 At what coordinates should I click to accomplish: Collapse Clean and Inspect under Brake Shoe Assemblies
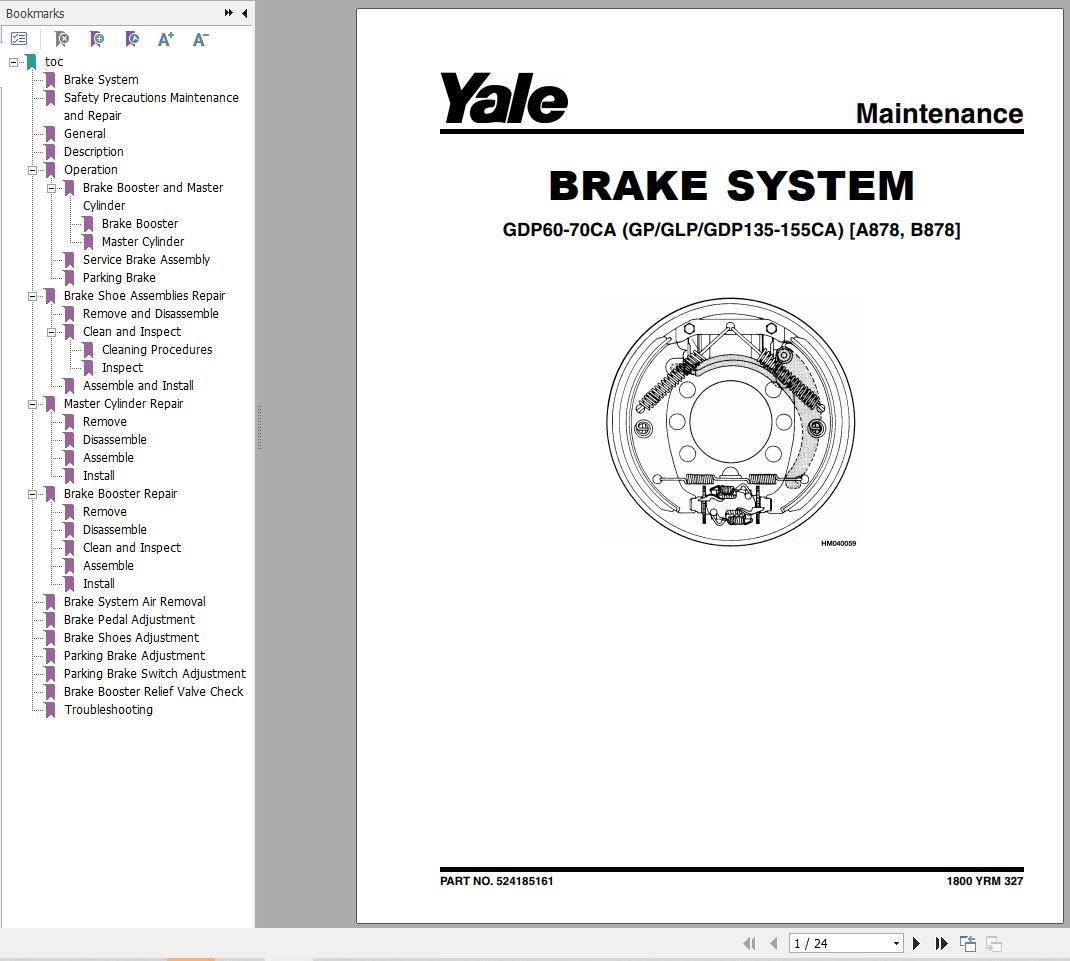point(51,332)
